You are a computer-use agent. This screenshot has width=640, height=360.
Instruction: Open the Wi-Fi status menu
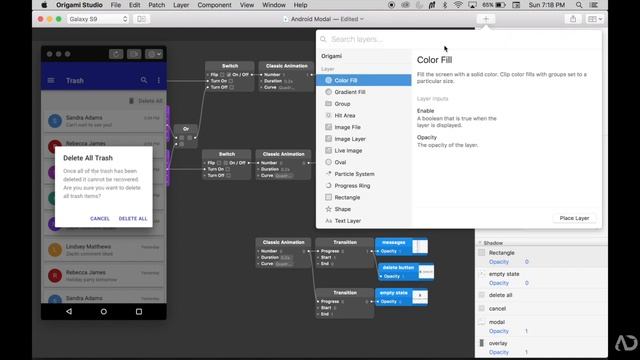(458, 5)
